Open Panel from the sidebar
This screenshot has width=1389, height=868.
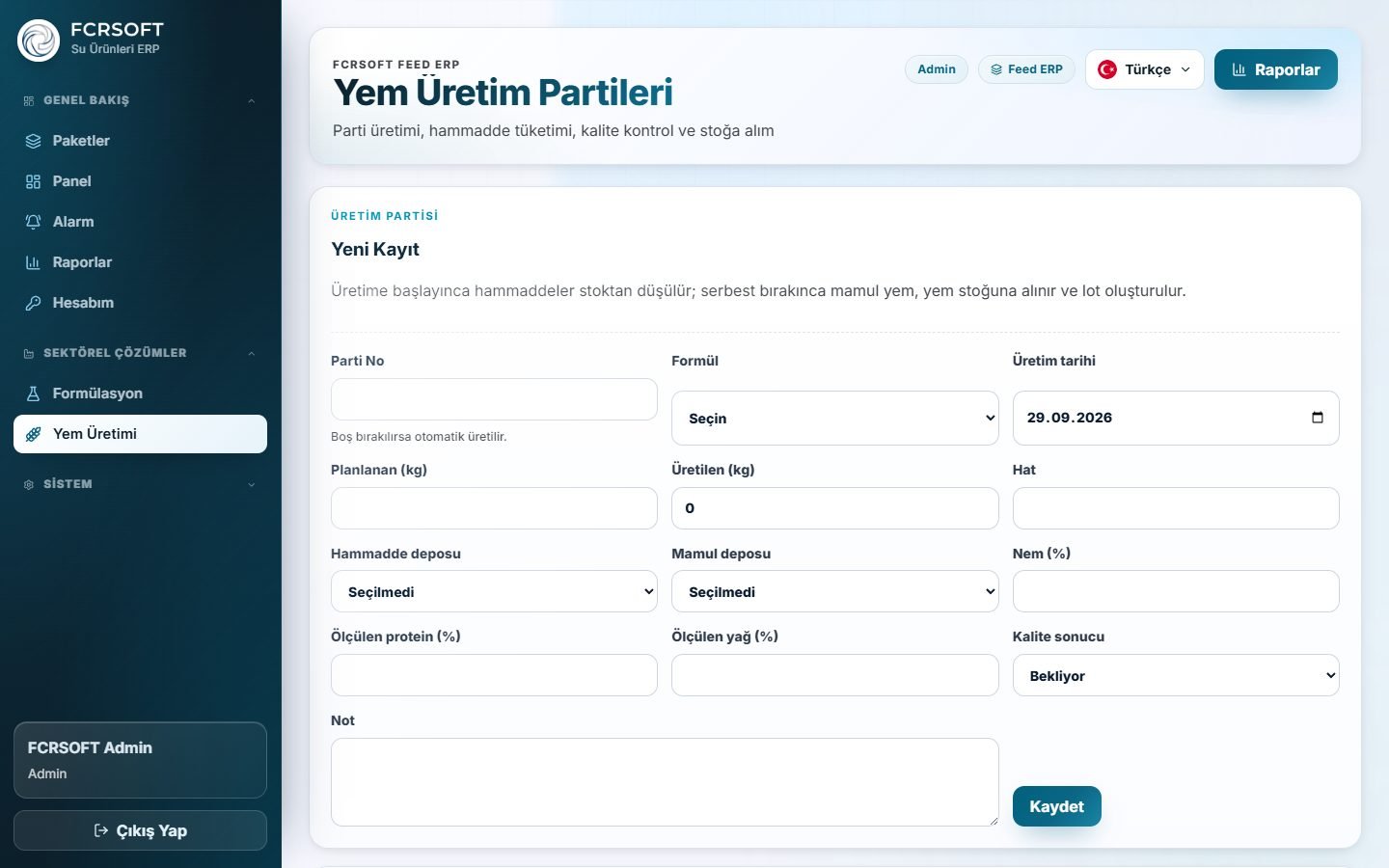[140, 181]
